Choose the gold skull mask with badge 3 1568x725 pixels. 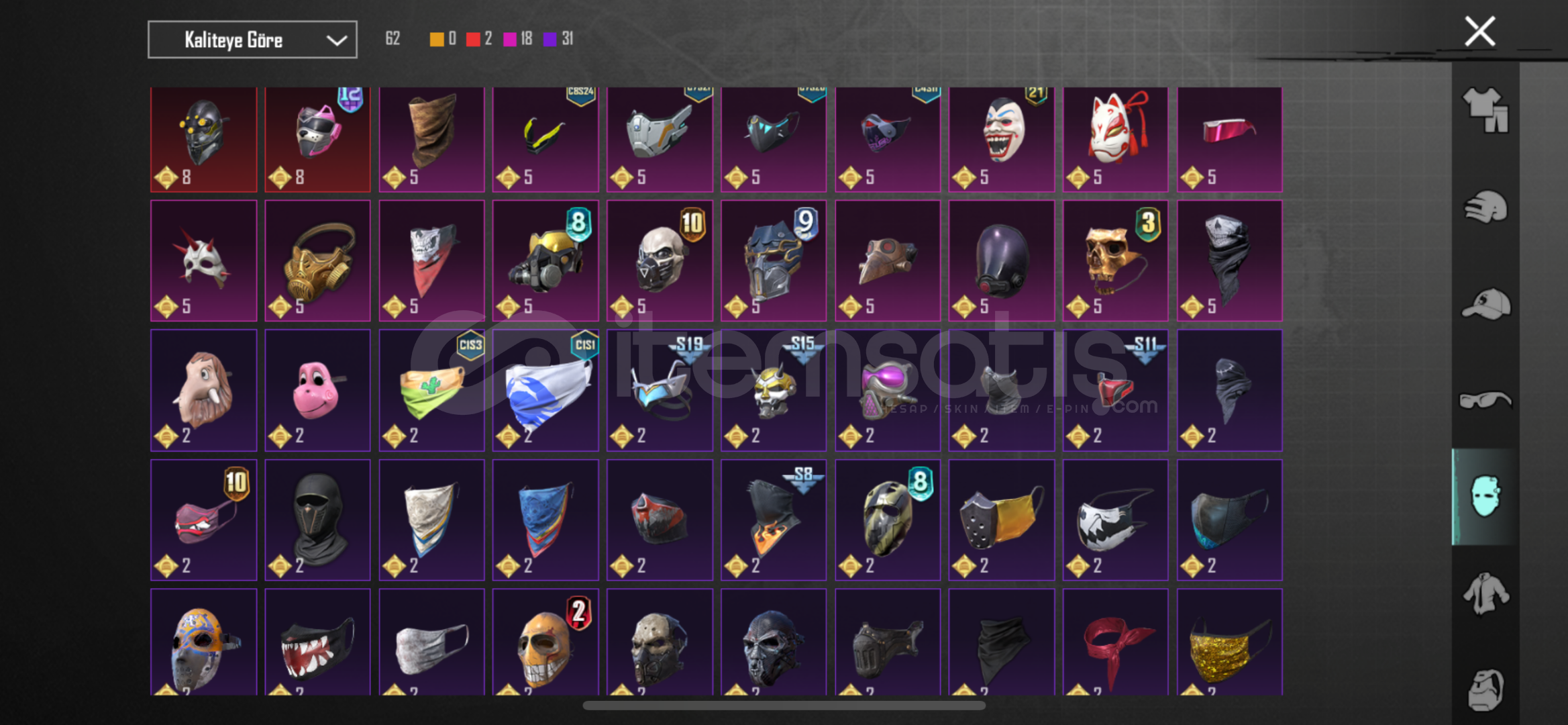click(1115, 260)
